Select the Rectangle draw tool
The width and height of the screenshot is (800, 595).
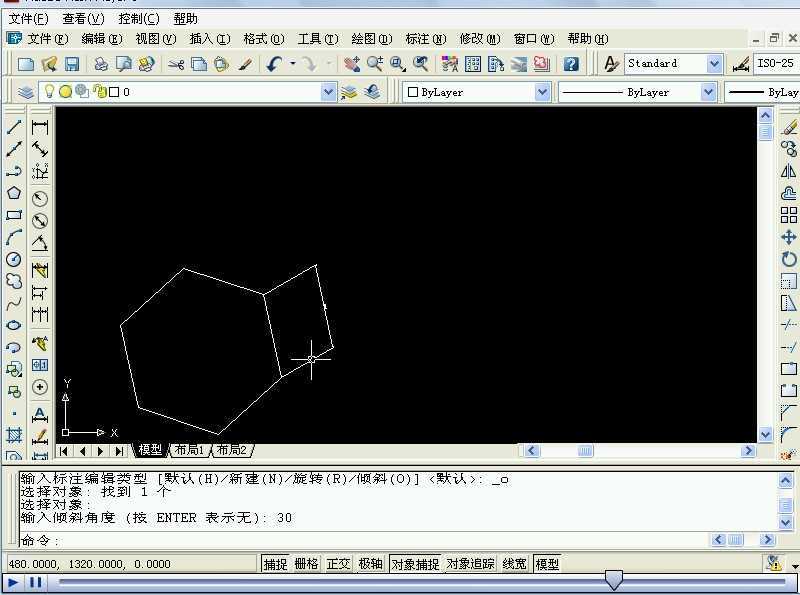(x=14, y=215)
